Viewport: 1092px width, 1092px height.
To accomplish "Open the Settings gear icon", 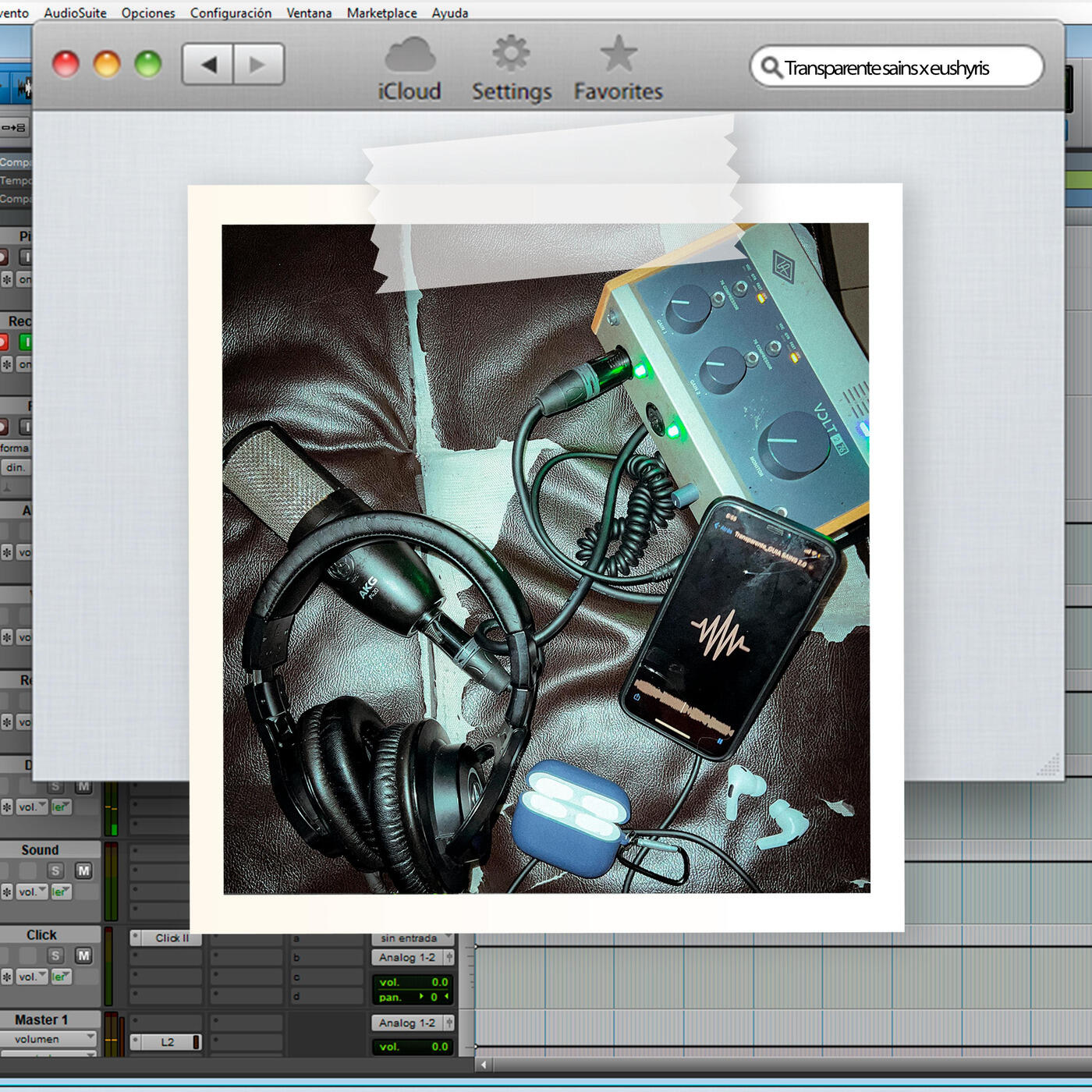I will coord(511,69).
